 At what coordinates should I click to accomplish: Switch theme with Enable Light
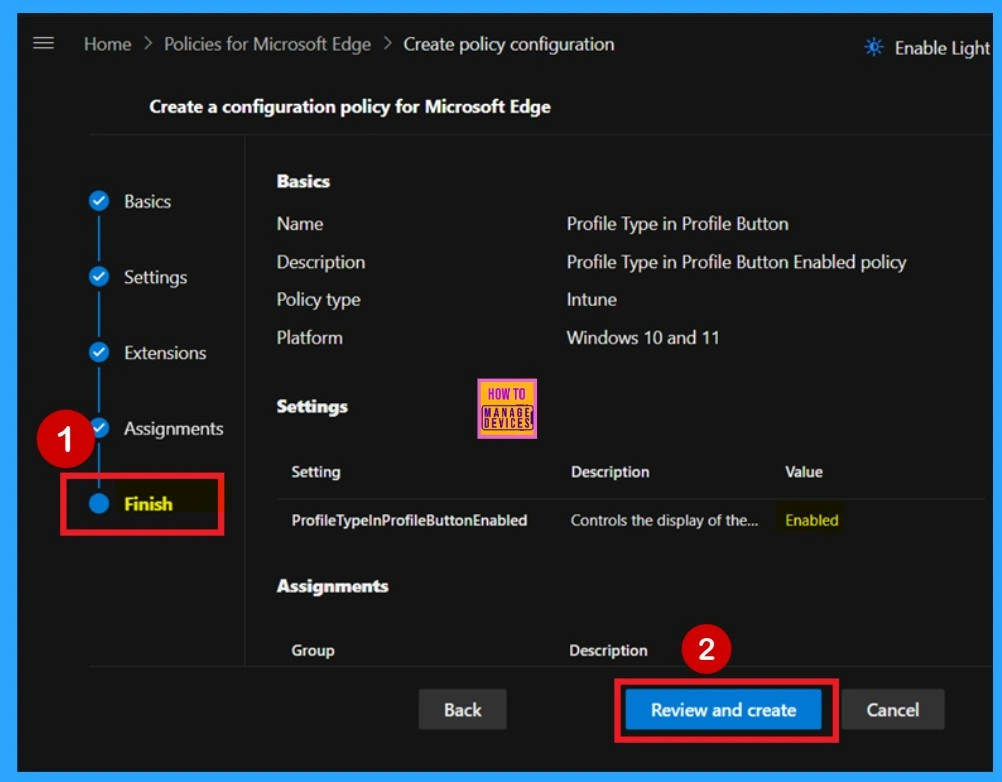941,48
